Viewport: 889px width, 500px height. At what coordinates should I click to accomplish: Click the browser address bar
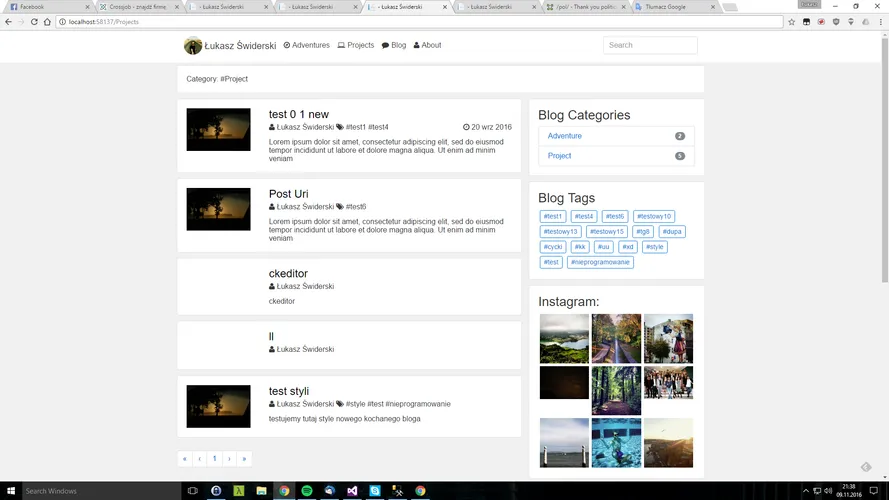[420, 22]
